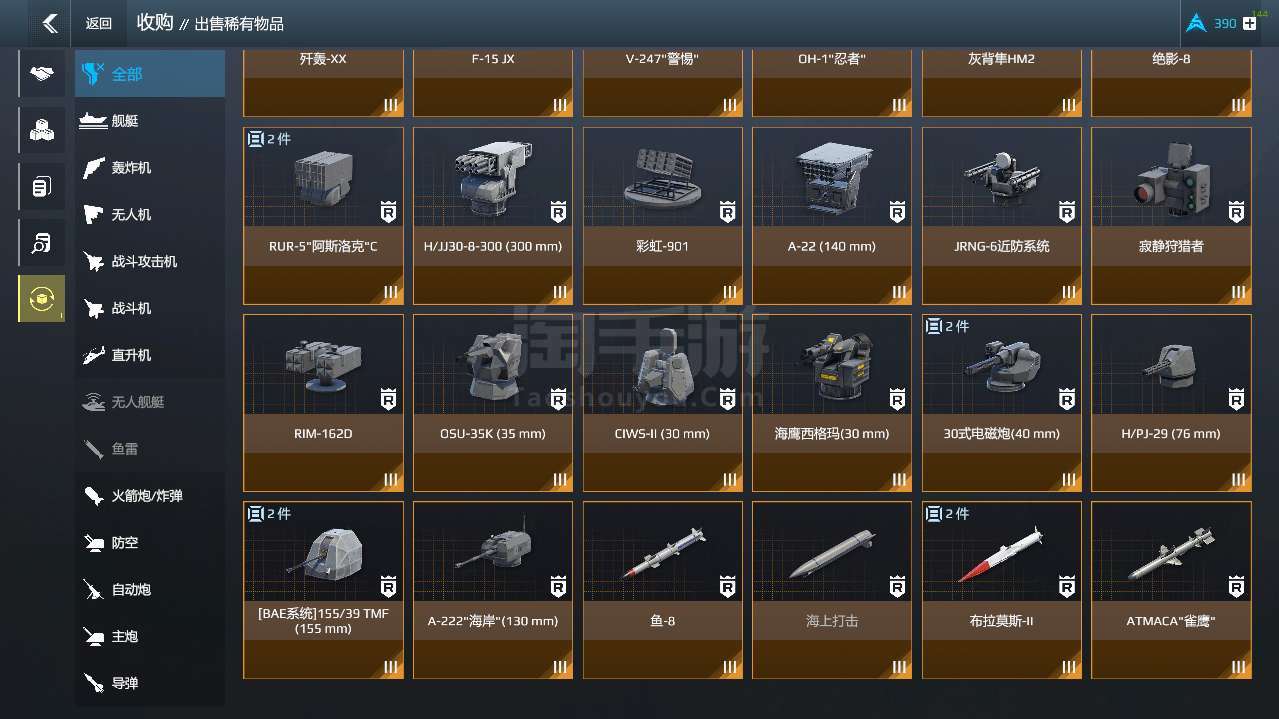Image resolution: width=1279 pixels, height=719 pixels.
Task: Open the stacked boxes icon in sidebar
Action: tap(41, 130)
